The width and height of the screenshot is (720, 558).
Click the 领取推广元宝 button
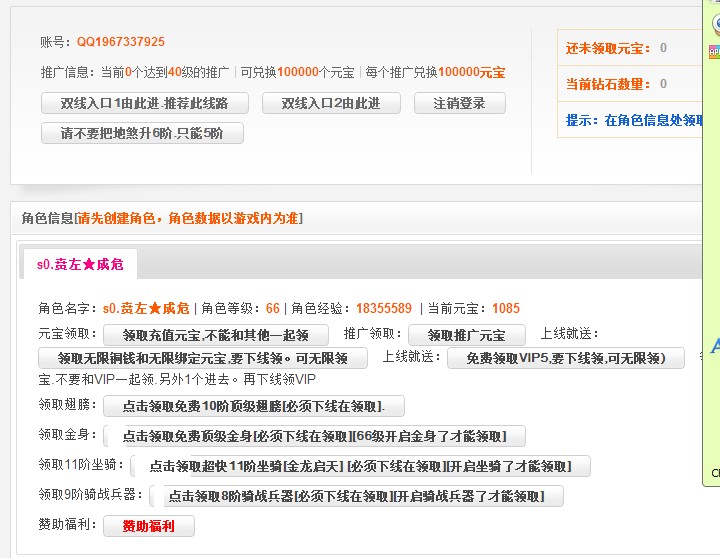[x=467, y=335]
